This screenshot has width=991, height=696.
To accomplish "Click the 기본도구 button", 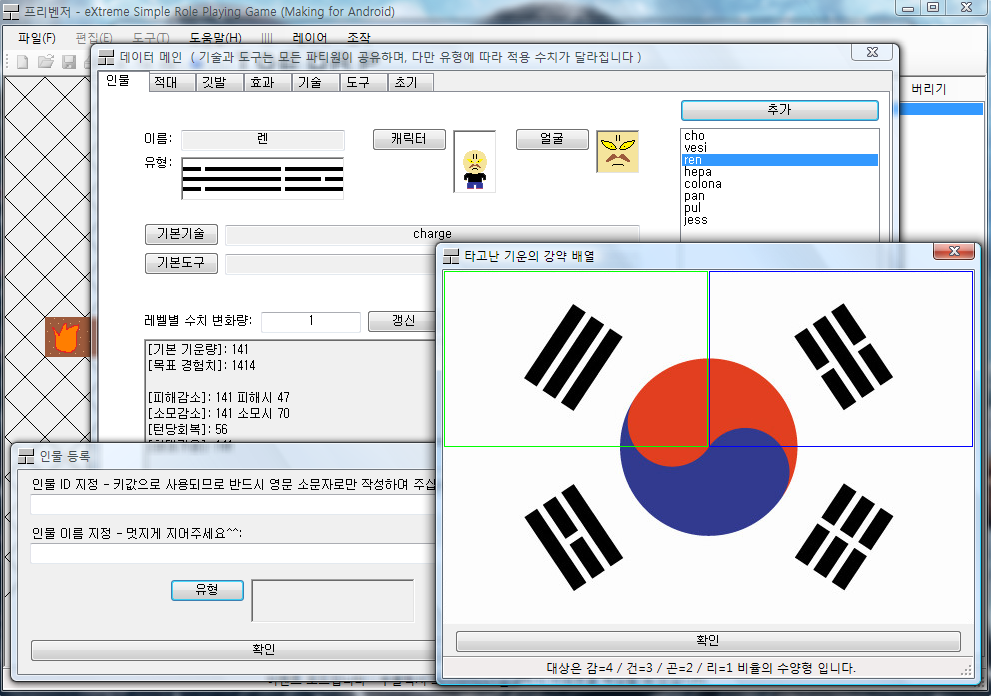I will [181, 263].
